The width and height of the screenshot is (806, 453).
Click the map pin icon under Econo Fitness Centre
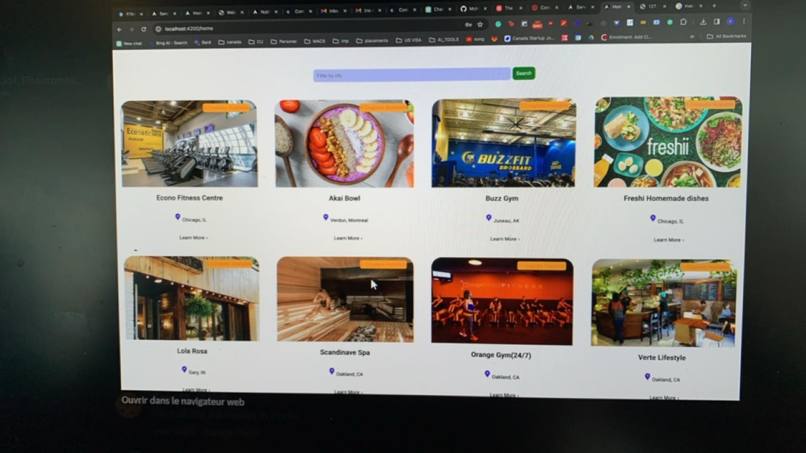point(178,217)
